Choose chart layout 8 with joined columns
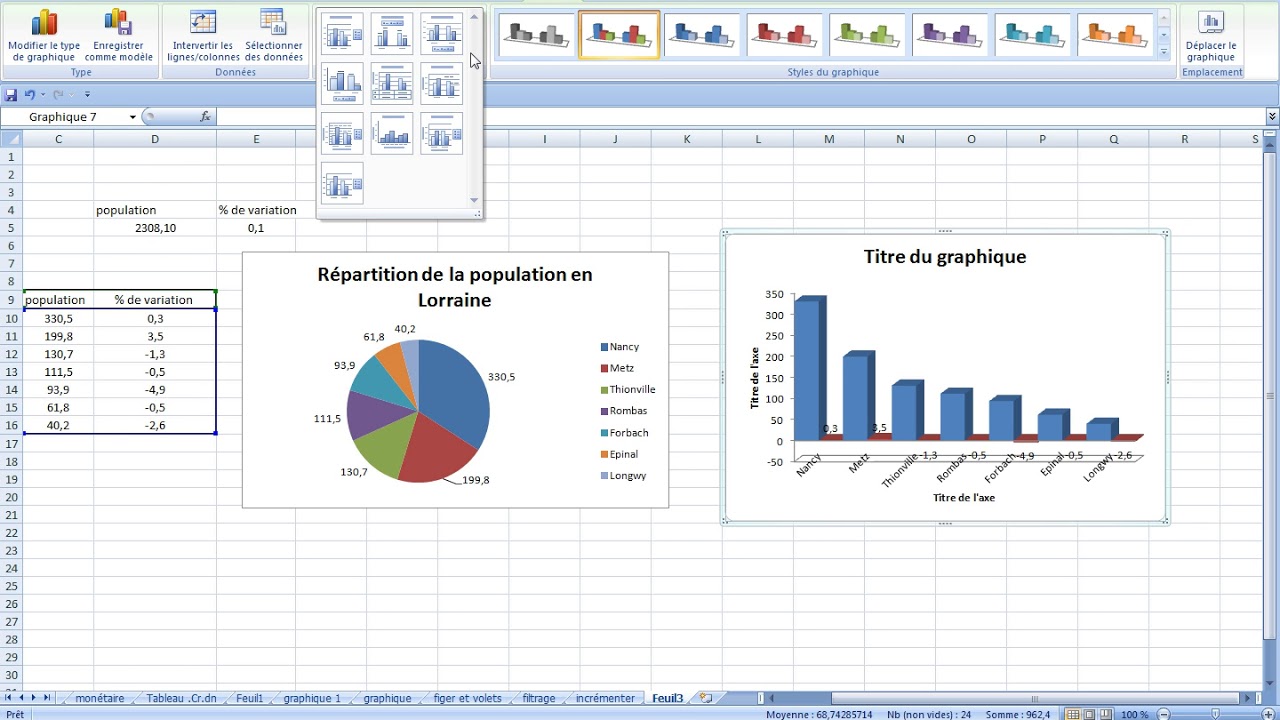Viewport: 1280px width, 720px height. click(x=392, y=133)
